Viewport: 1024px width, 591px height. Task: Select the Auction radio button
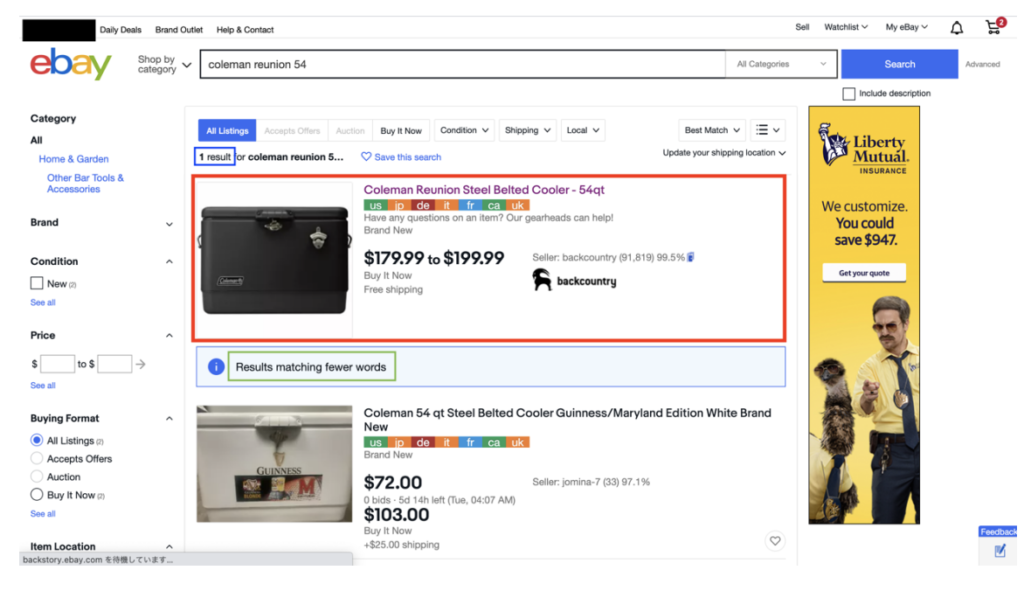tap(37, 477)
